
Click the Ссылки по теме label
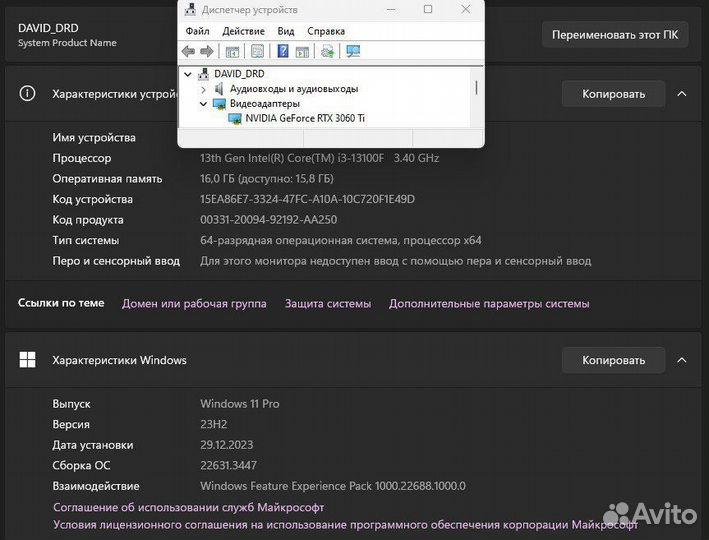(61, 303)
